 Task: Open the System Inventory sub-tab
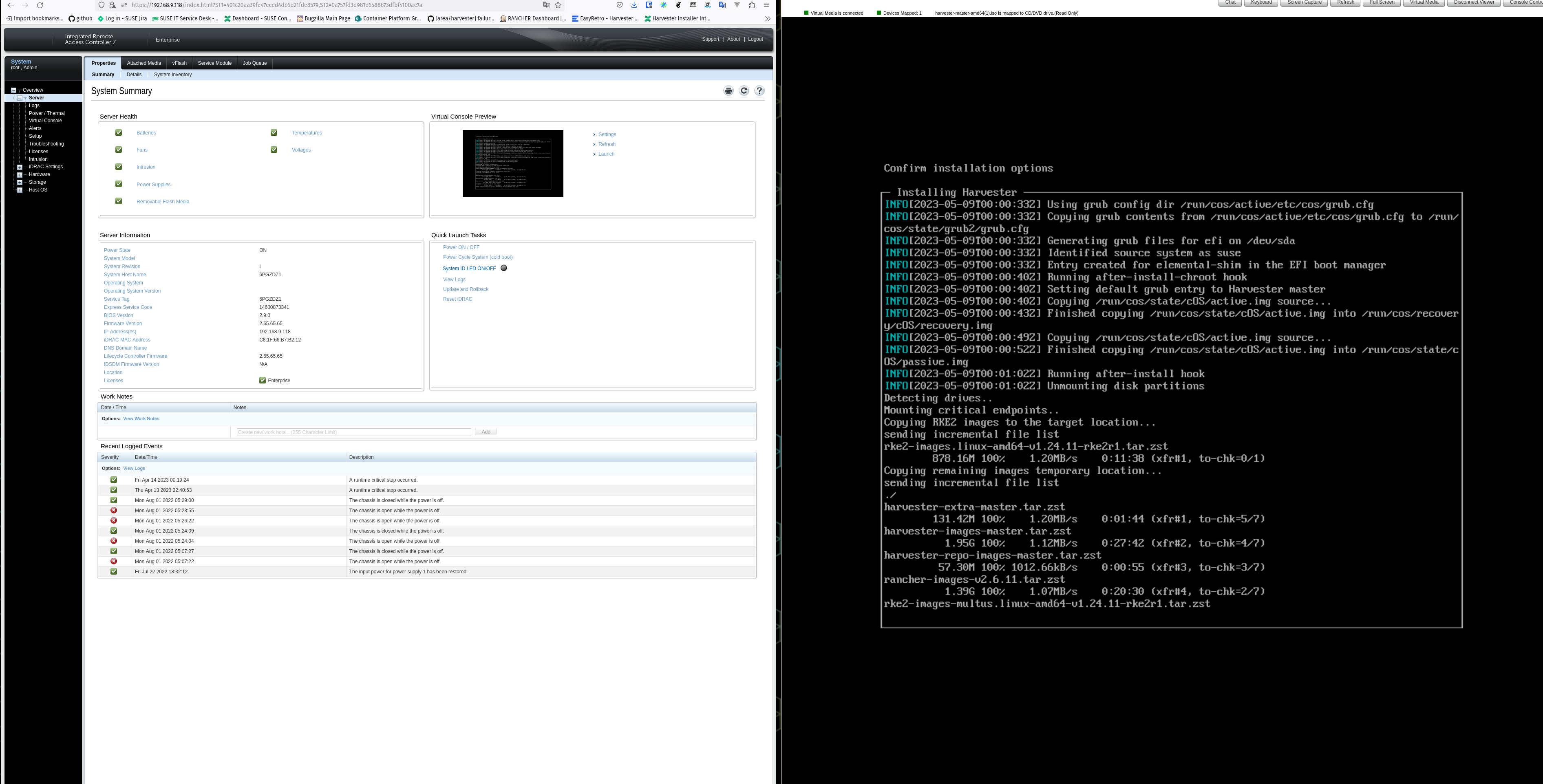(x=172, y=74)
